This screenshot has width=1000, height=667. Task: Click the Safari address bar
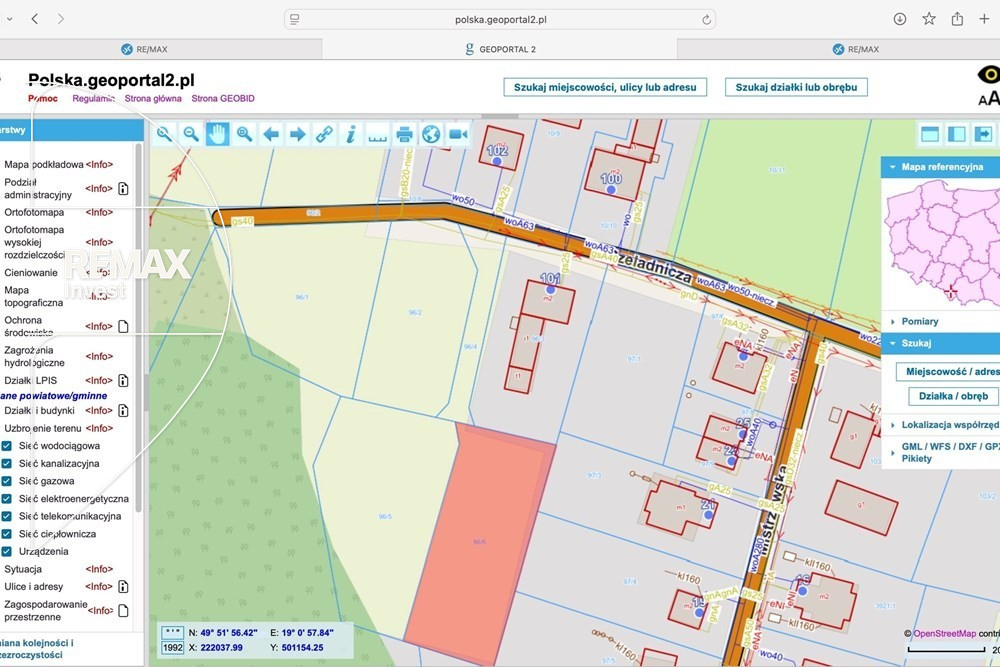[500, 19]
